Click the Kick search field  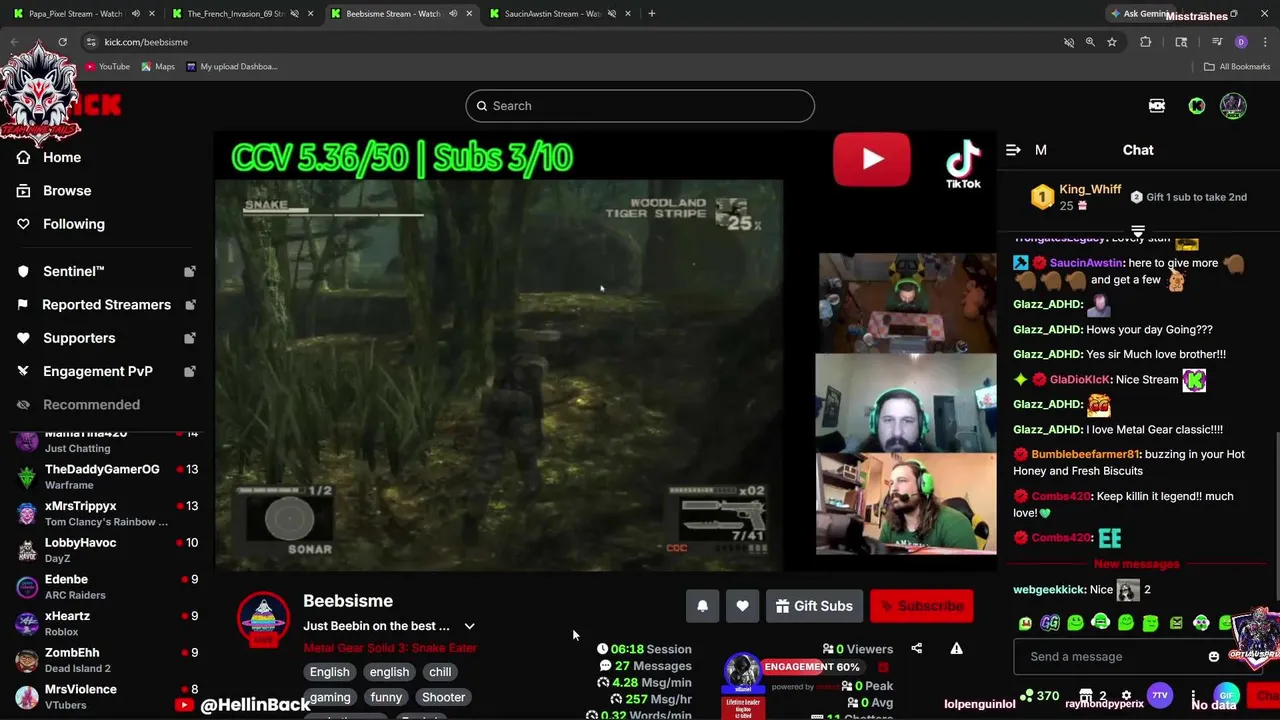(x=640, y=106)
